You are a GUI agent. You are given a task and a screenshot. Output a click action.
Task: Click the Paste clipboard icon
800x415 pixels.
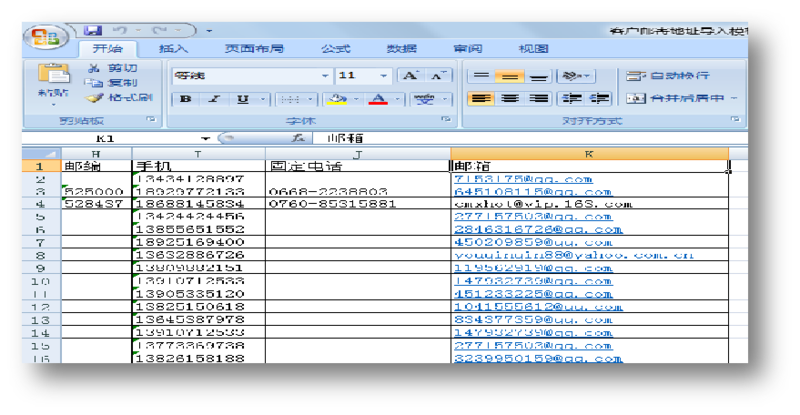coord(54,74)
